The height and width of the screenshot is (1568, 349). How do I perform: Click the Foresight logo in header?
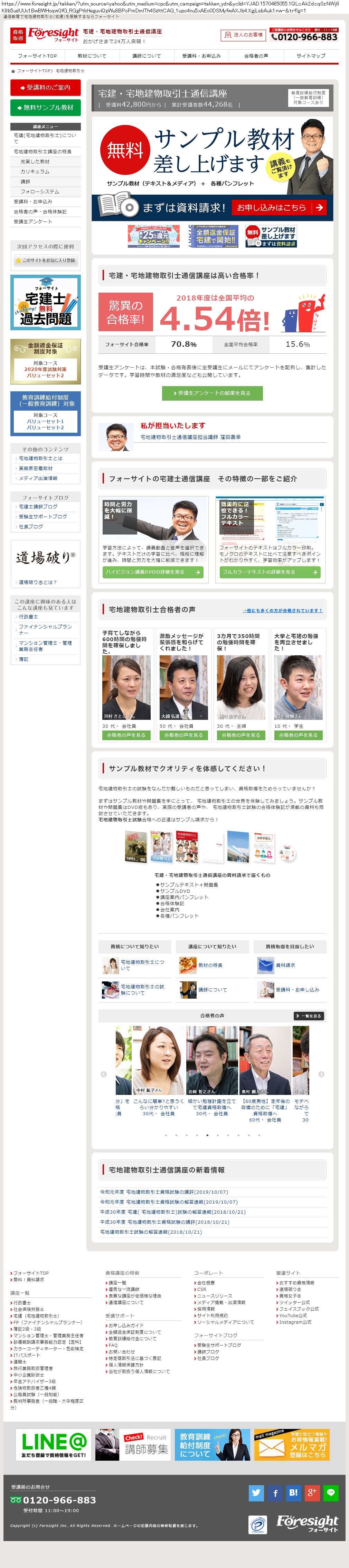53,34
